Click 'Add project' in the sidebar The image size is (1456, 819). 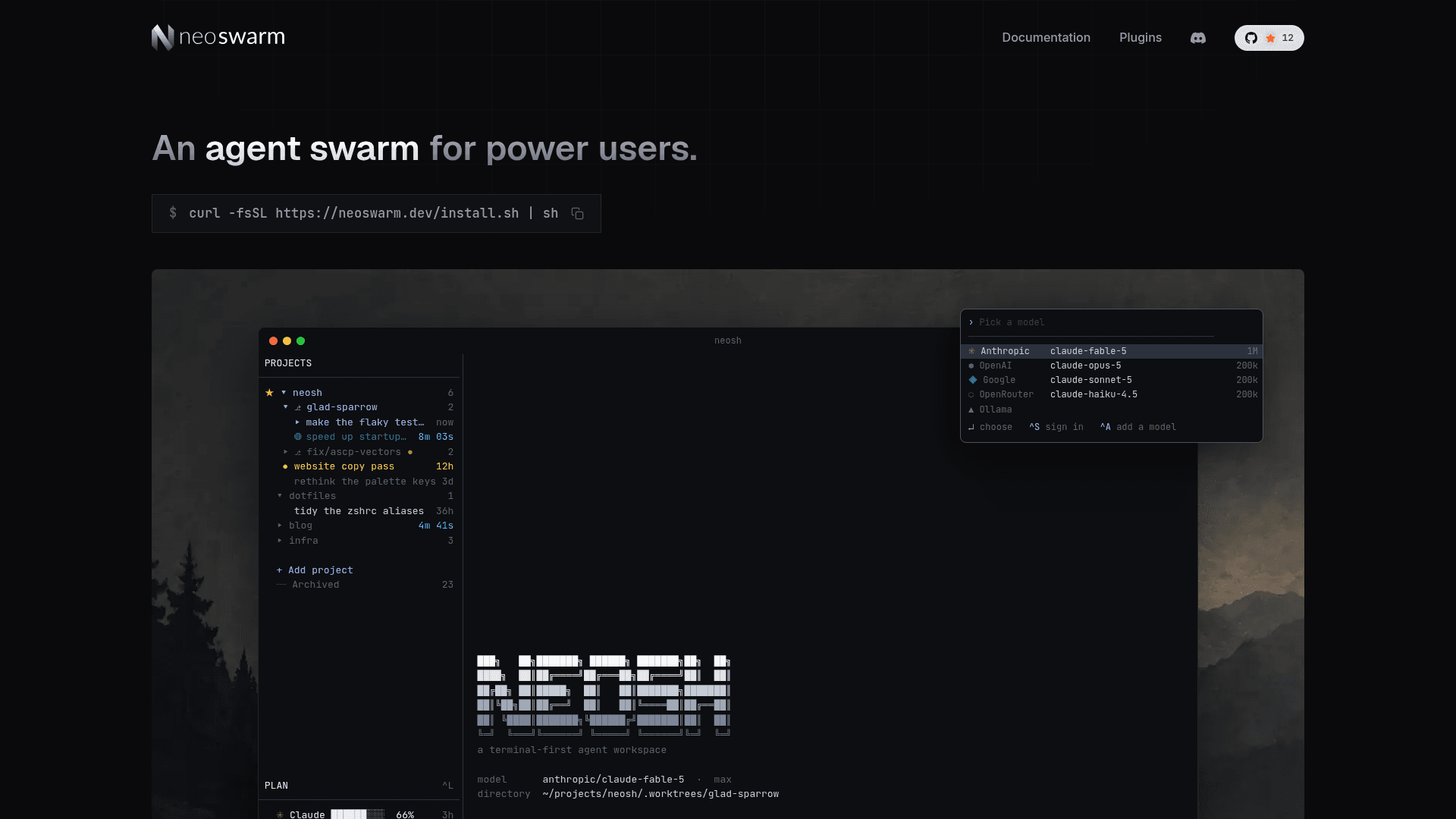click(320, 570)
